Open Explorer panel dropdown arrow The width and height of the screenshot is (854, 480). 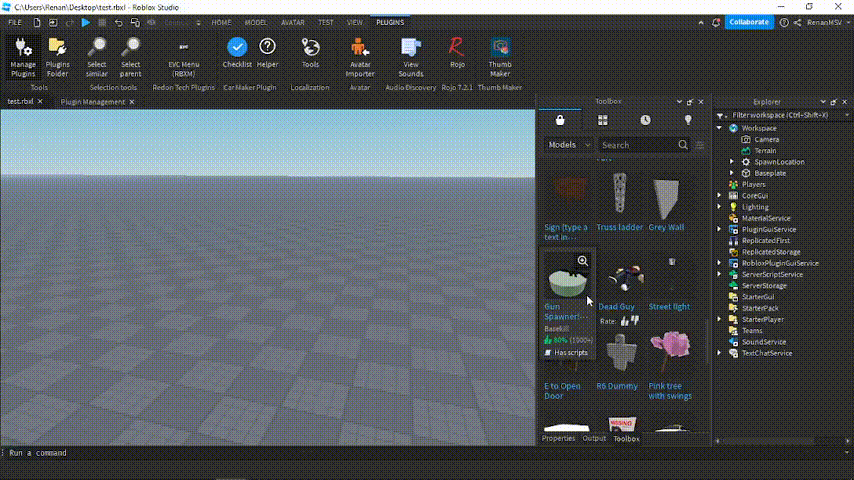pos(823,102)
